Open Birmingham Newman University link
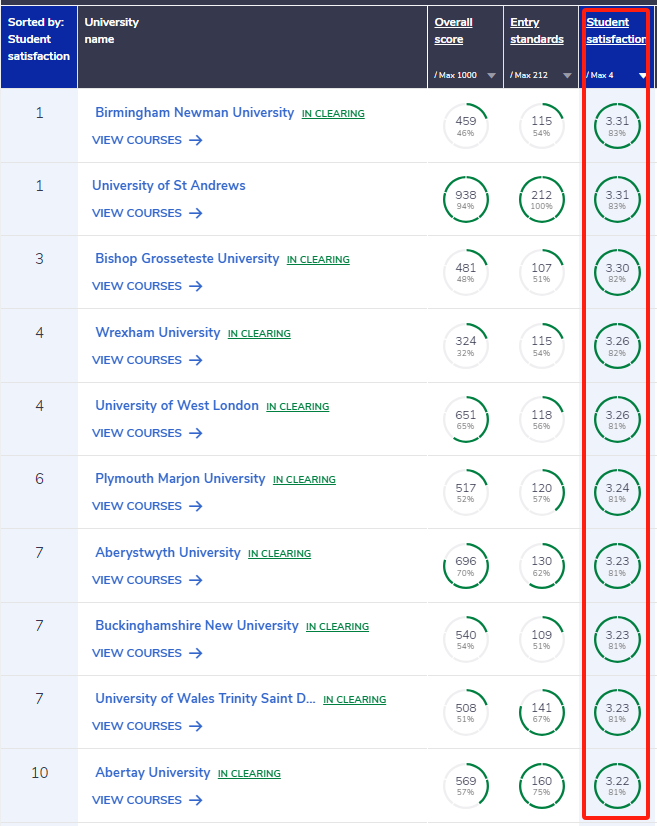 click(x=194, y=113)
